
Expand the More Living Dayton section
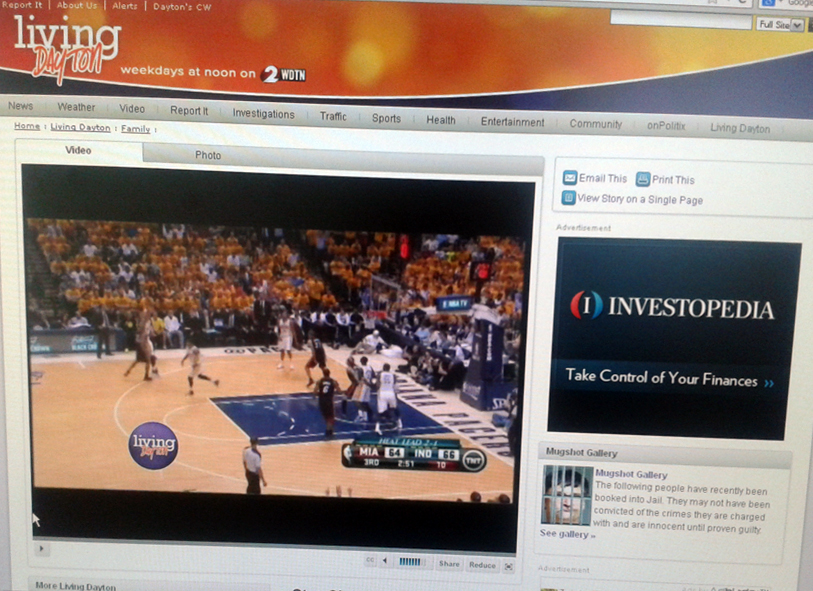click(x=75, y=583)
